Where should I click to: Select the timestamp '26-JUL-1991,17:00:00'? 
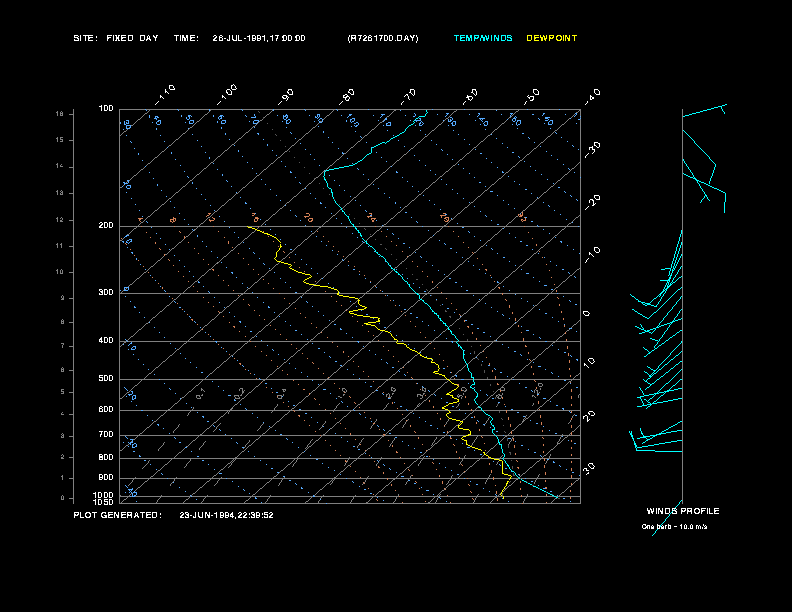click(259, 38)
